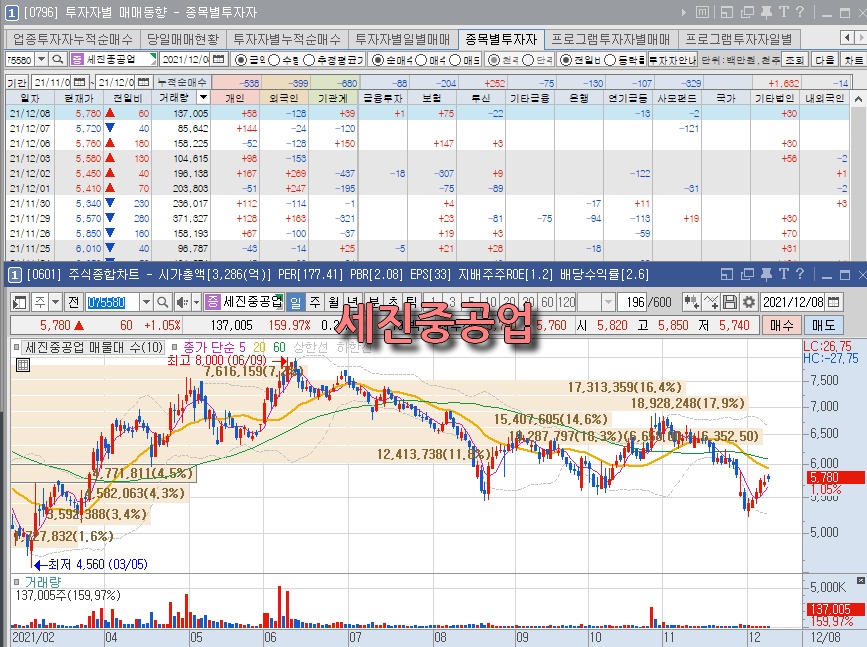Viewport: 867px width, 647px height.
Task: Click the red 매수 buy button
Action: pos(781,325)
